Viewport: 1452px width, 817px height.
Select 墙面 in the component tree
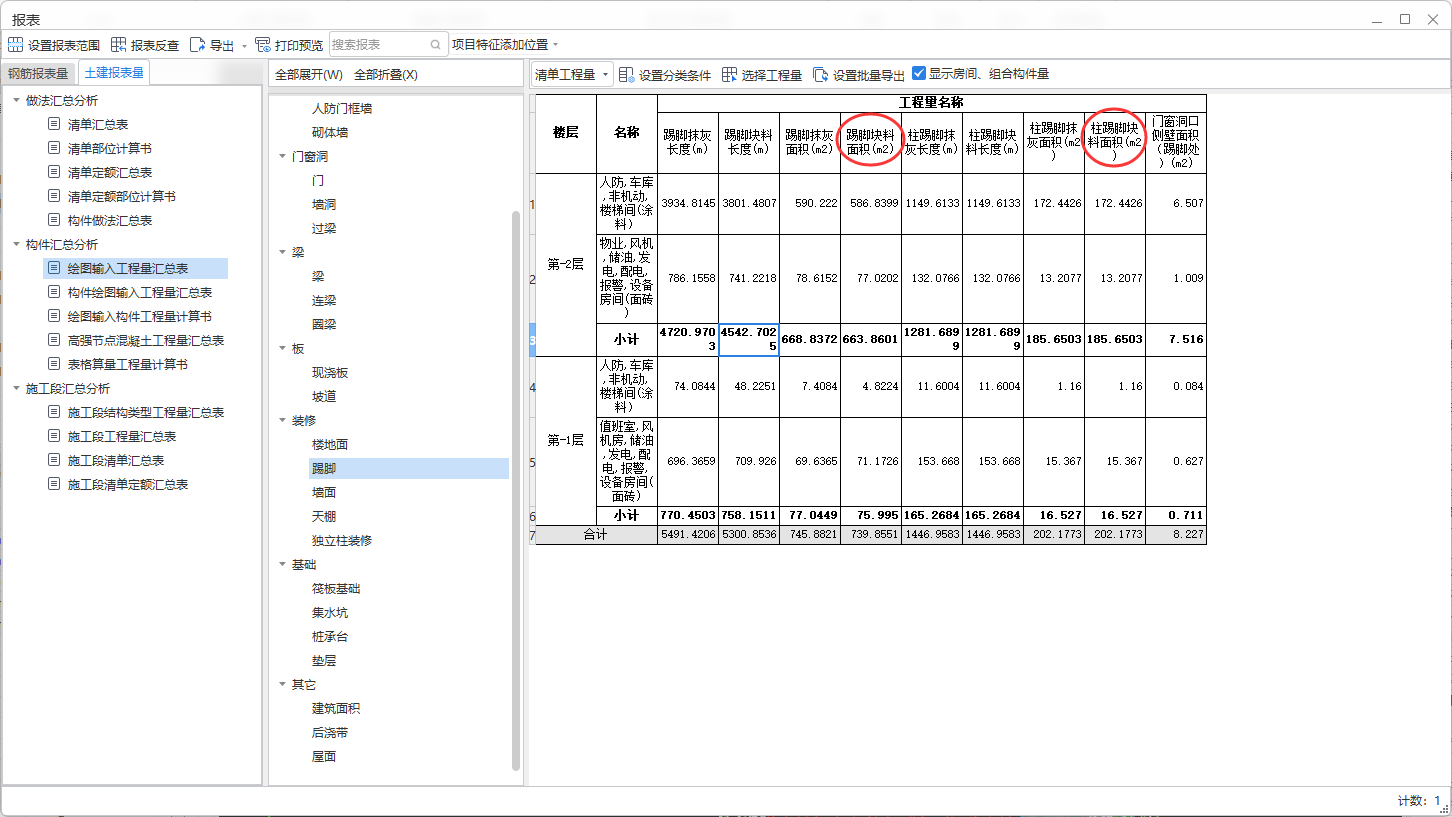point(324,492)
